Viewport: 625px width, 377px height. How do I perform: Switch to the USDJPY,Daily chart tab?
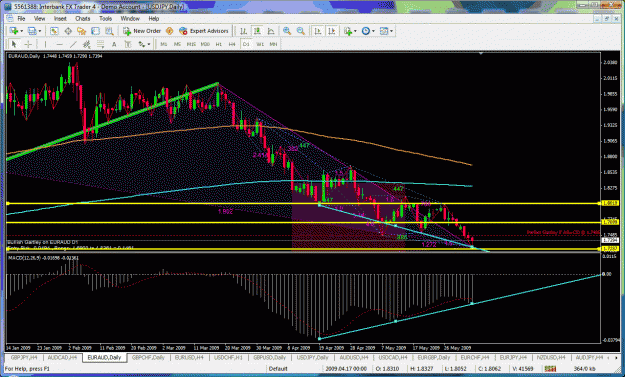(312, 358)
